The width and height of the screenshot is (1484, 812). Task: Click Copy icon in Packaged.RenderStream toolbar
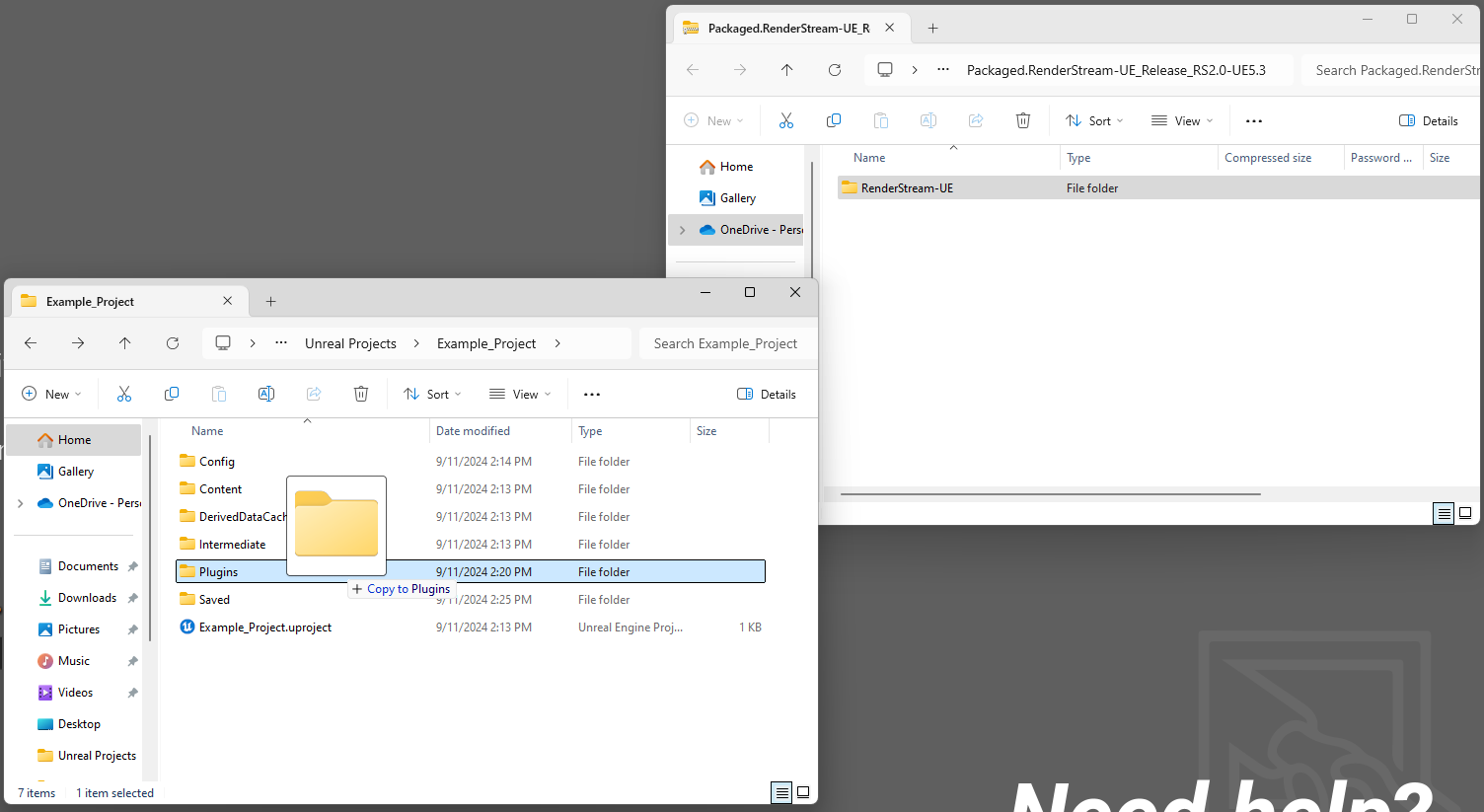click(x=834, y=120)
